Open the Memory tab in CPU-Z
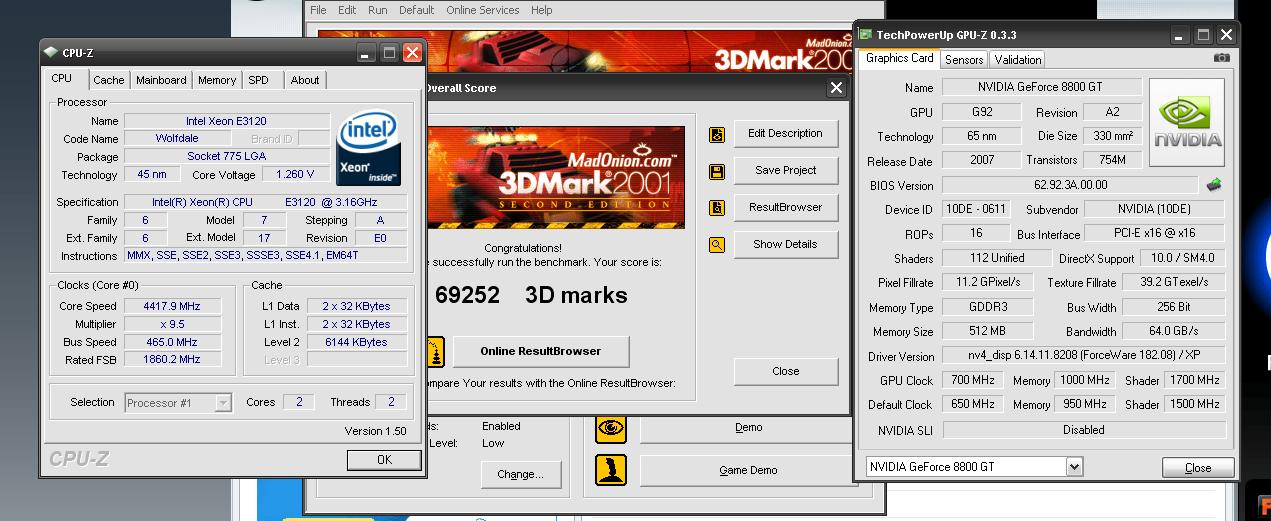 coord(217,80)
